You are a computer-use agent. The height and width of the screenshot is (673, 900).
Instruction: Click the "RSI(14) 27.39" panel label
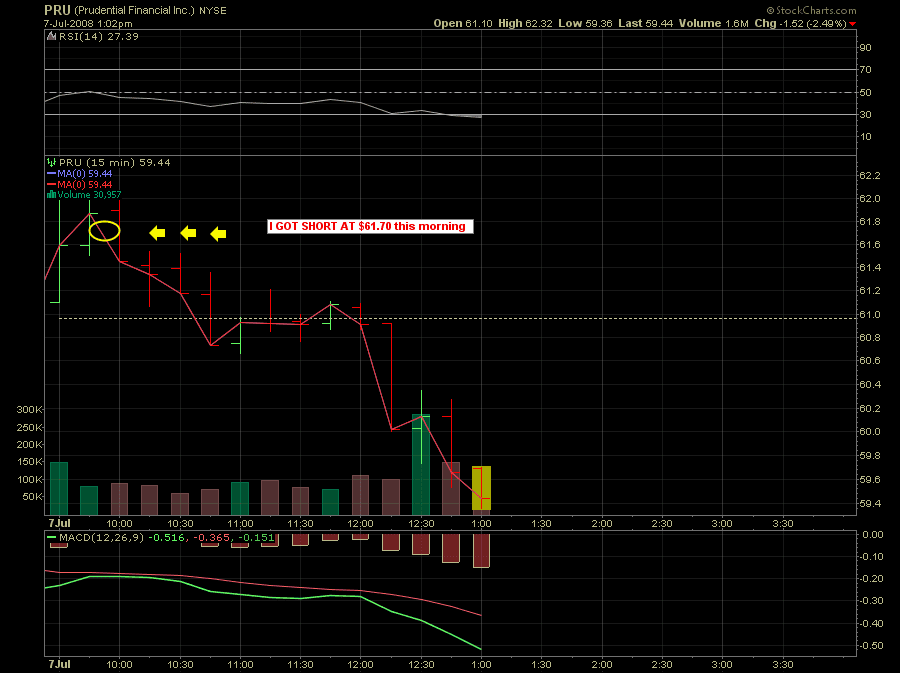tap(99, 37)
